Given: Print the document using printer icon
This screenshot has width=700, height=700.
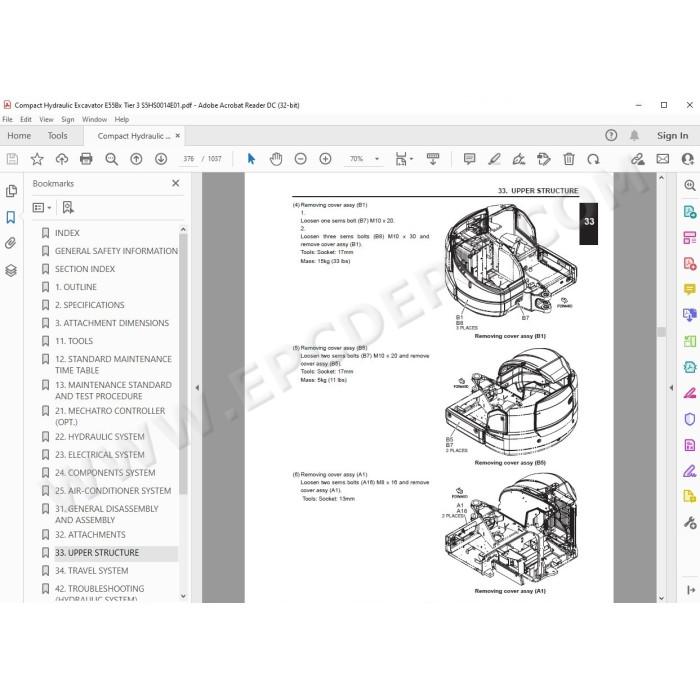Looking at the screenshot, I should [x=86, y=159].
